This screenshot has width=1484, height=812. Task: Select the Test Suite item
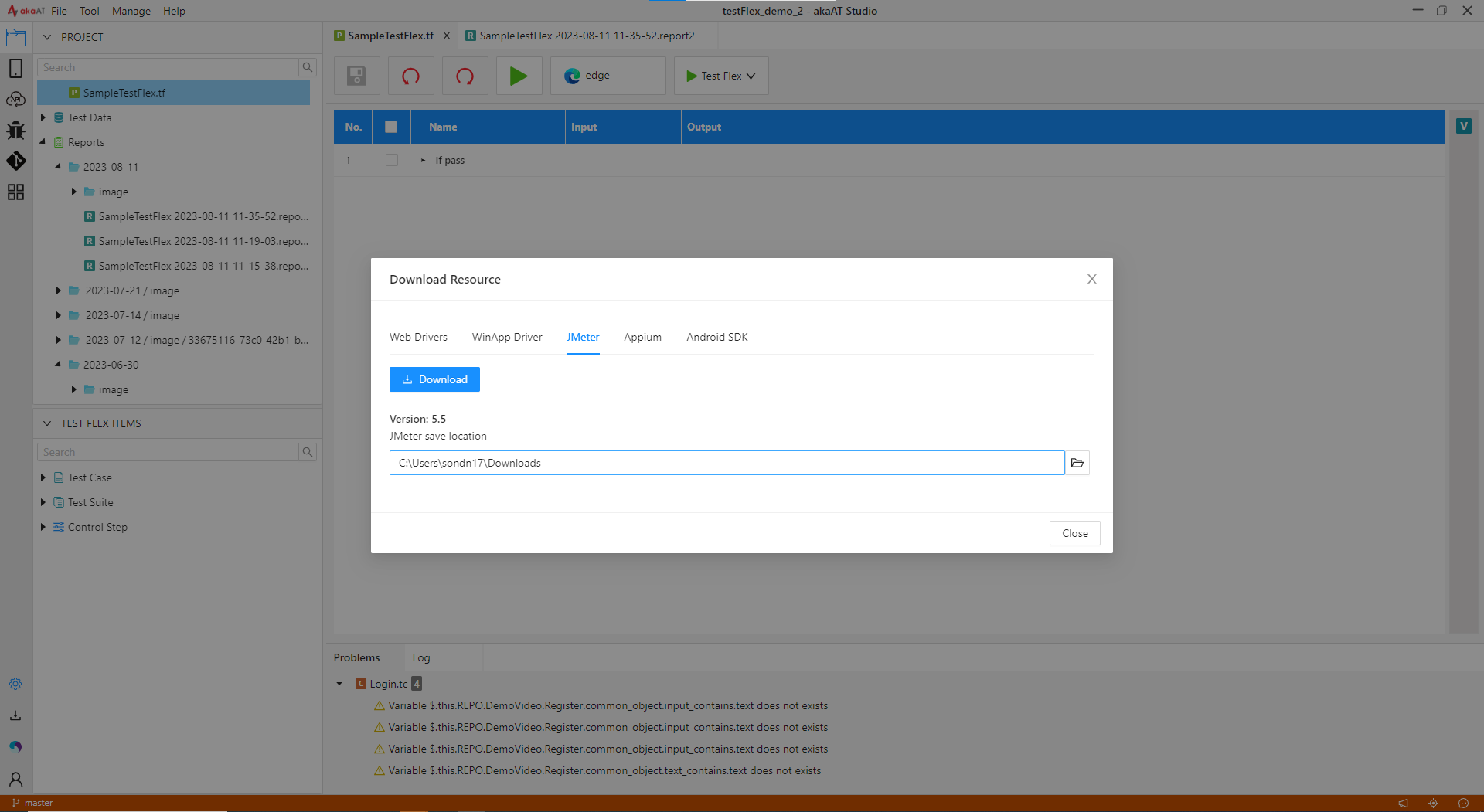(90, 502)
